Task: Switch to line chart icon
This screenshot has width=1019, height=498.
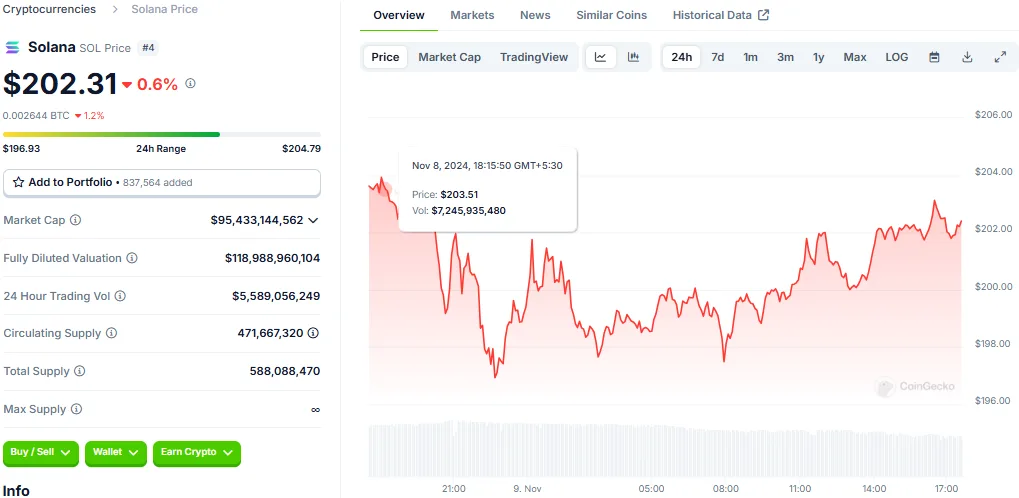Action: pos(600,57)
